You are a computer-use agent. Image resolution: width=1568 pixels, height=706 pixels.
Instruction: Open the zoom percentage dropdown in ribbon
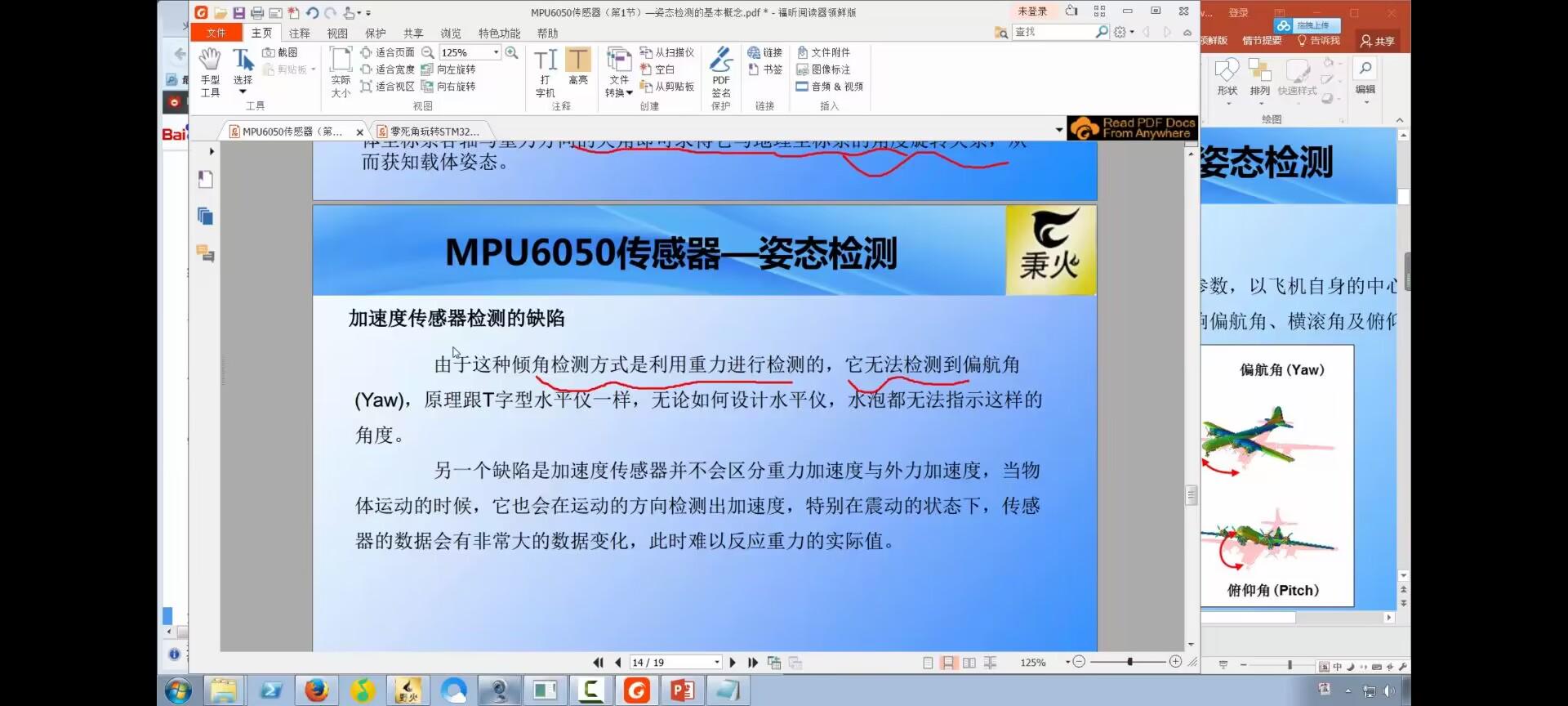click(496, 52)
